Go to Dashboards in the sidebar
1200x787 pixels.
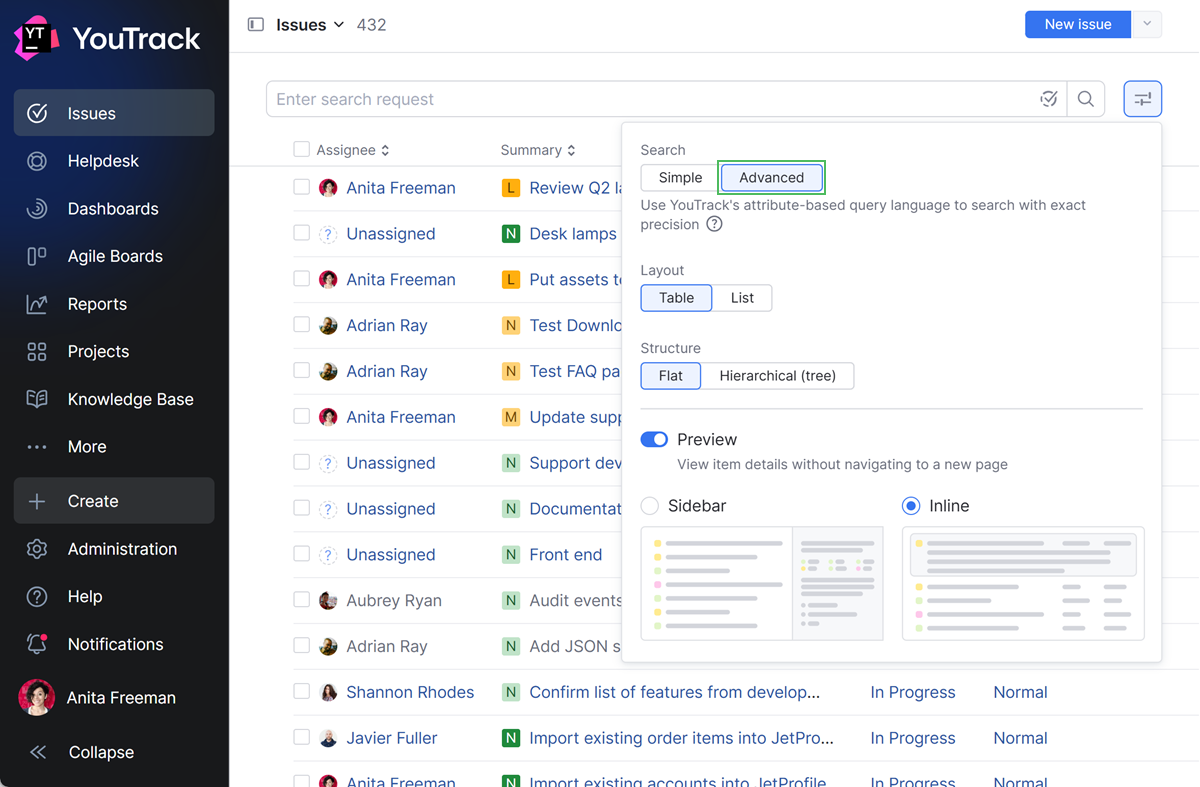(x=114, y=209)
